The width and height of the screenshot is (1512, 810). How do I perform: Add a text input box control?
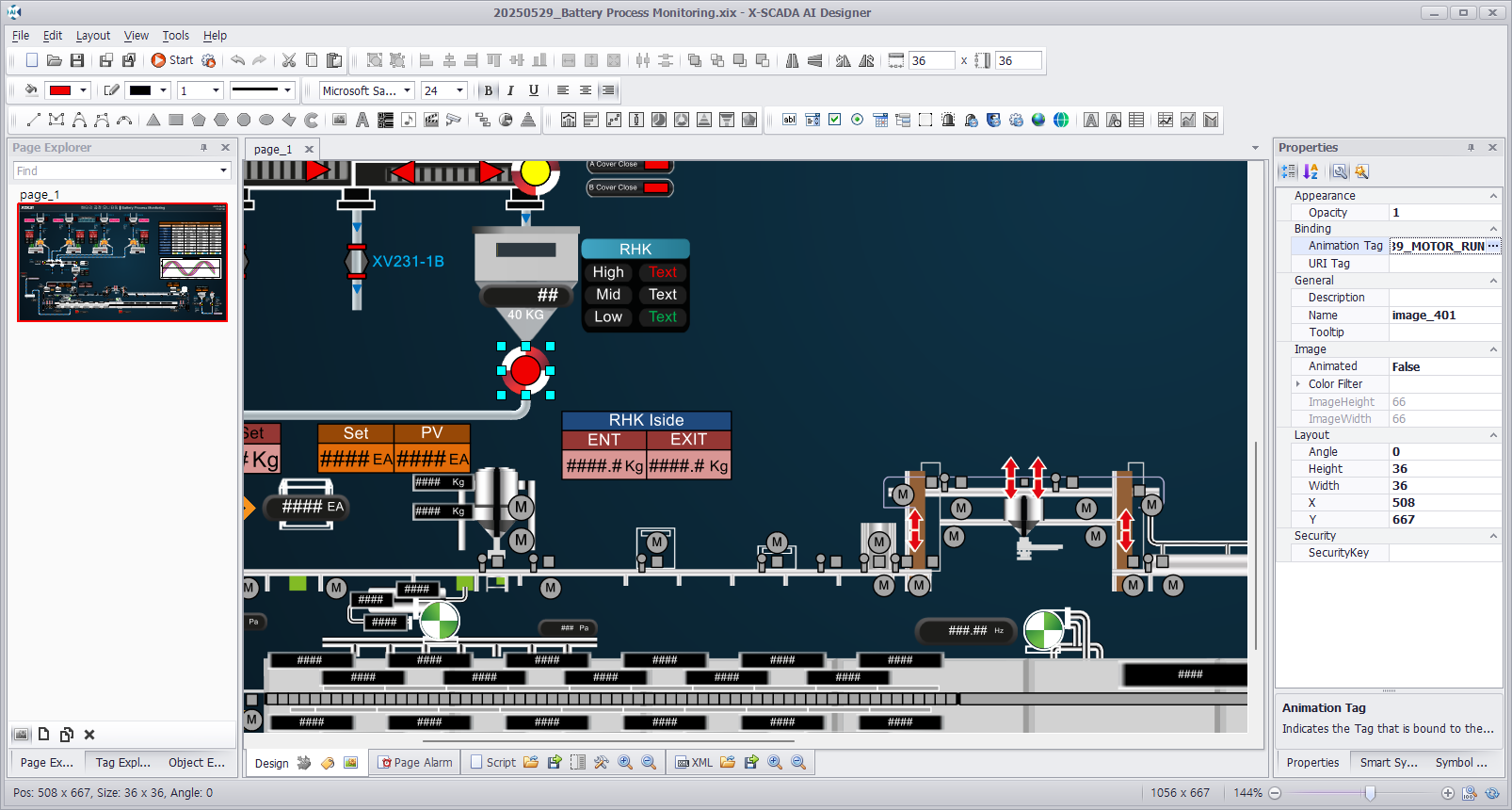coord(790,120)
